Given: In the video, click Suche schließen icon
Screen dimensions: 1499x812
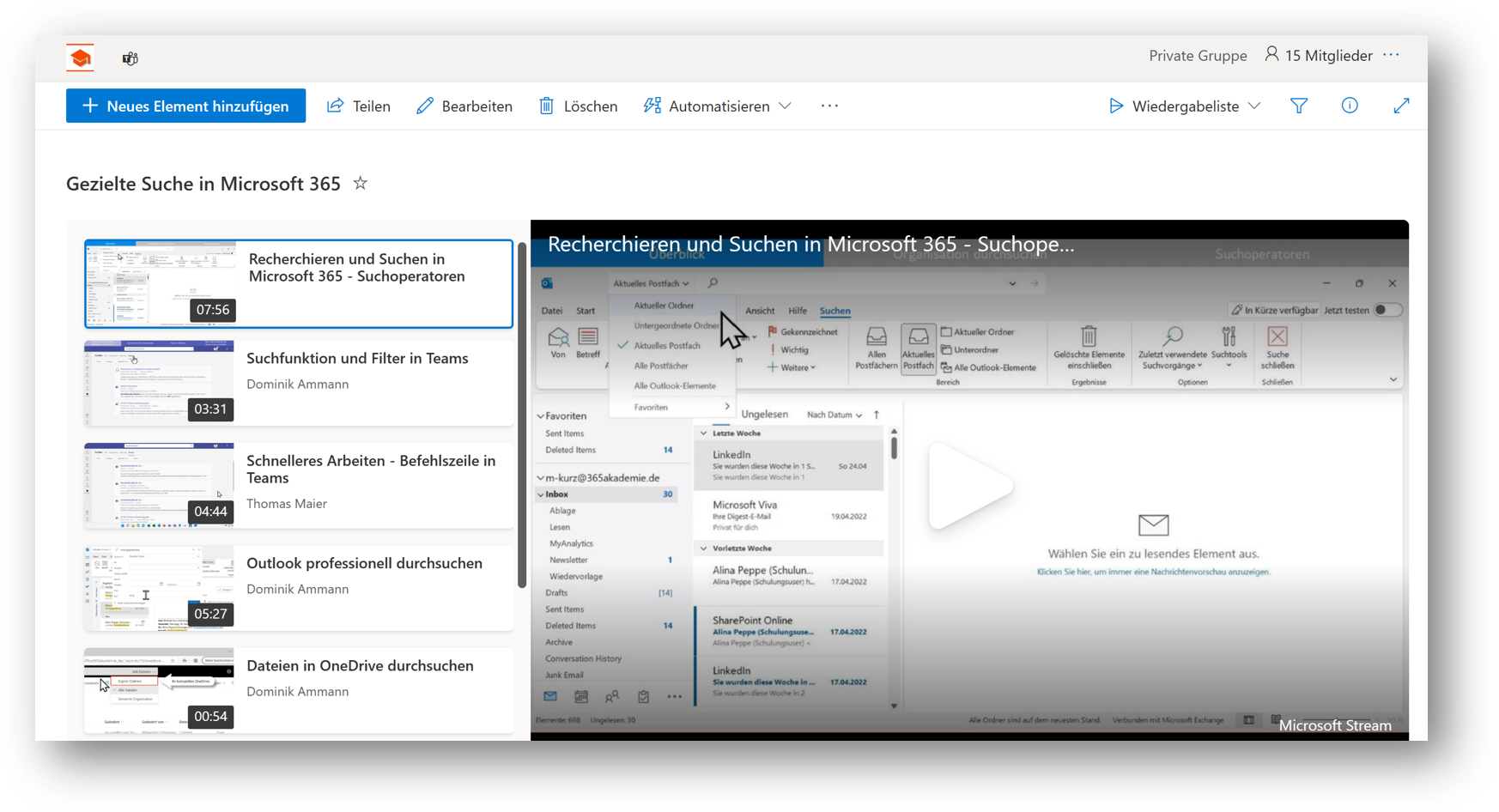Looking at the screenshot, I should [1277, 348].
